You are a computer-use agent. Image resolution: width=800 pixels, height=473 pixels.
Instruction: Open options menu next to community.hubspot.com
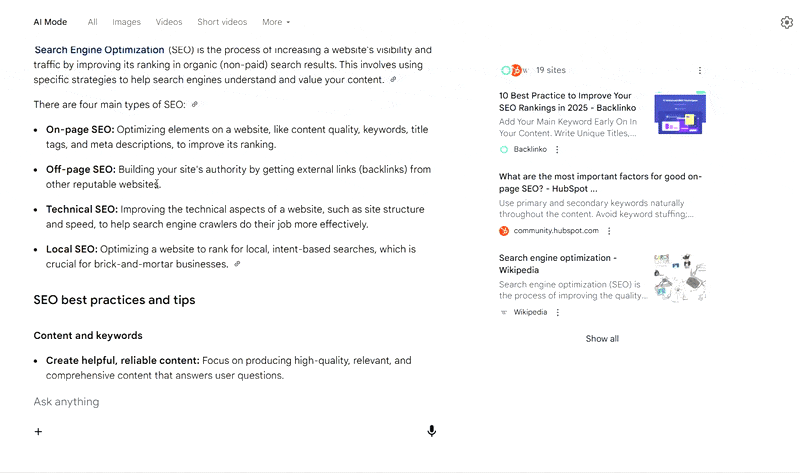click(x=609, y=231)
